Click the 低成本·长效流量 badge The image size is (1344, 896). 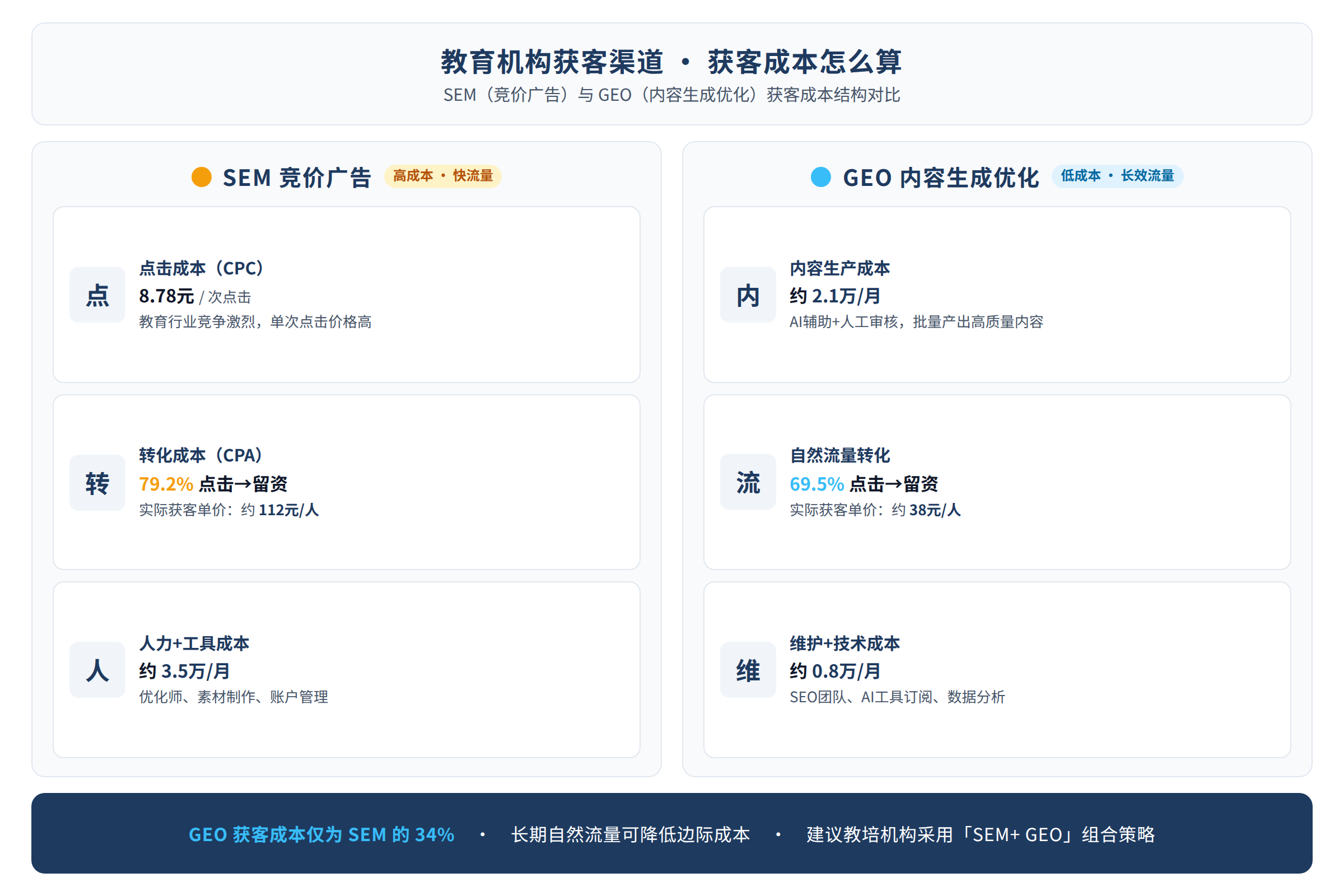click(x=1117, y=176)
